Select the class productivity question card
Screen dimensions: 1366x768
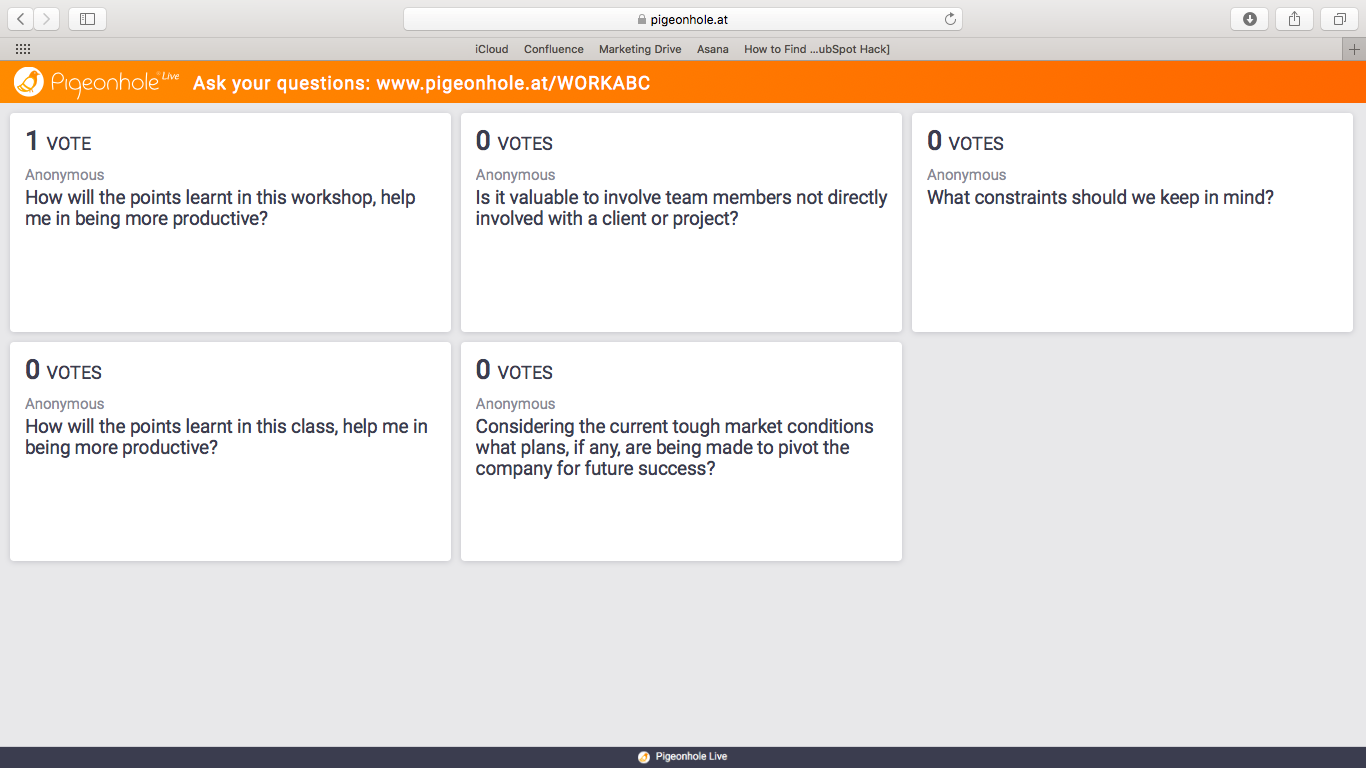(230, 451)
